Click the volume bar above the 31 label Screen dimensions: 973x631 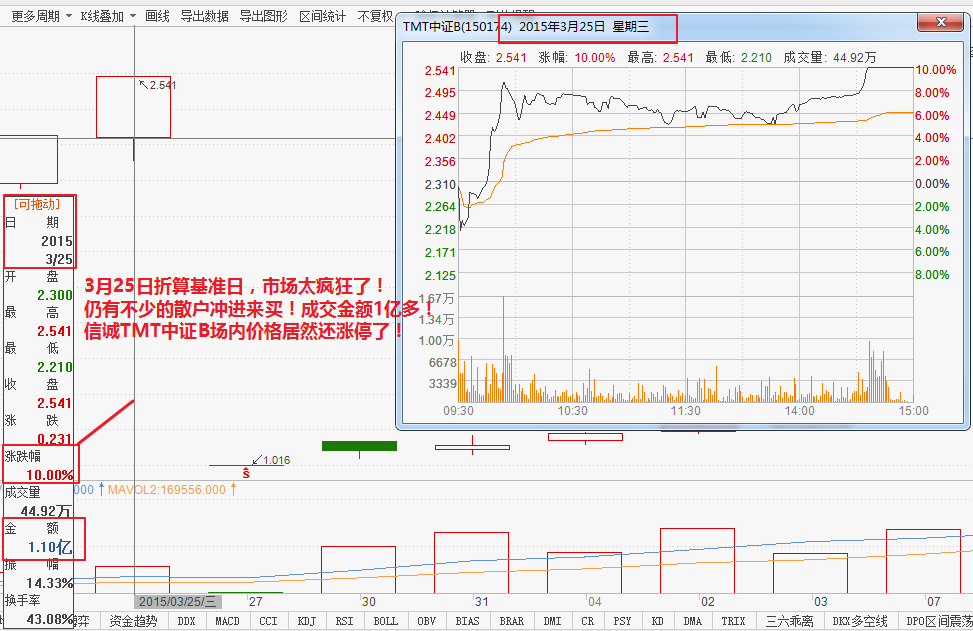coord(472,563)
